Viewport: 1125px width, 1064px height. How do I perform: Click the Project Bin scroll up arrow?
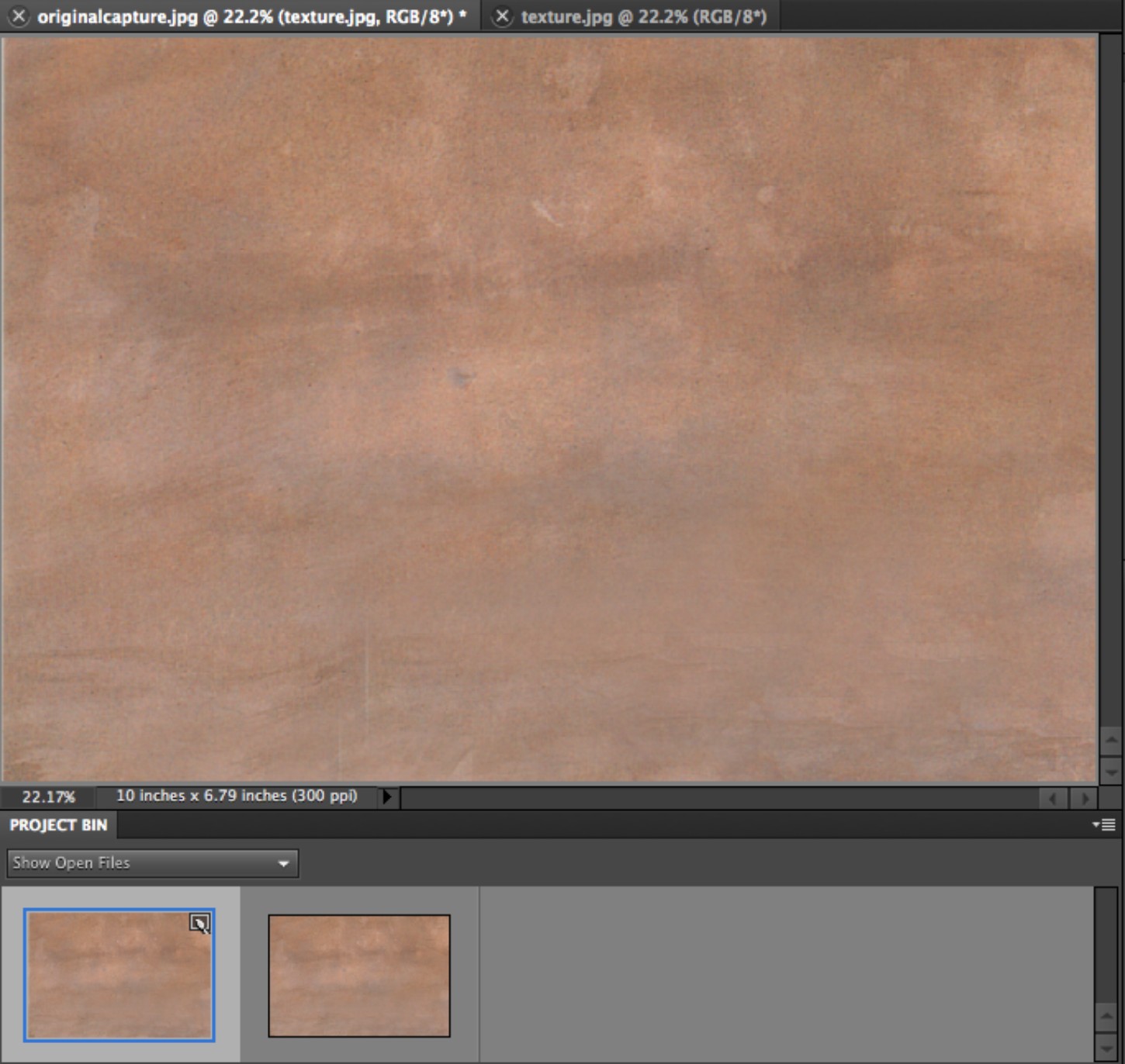(x=1106, y=1017)
